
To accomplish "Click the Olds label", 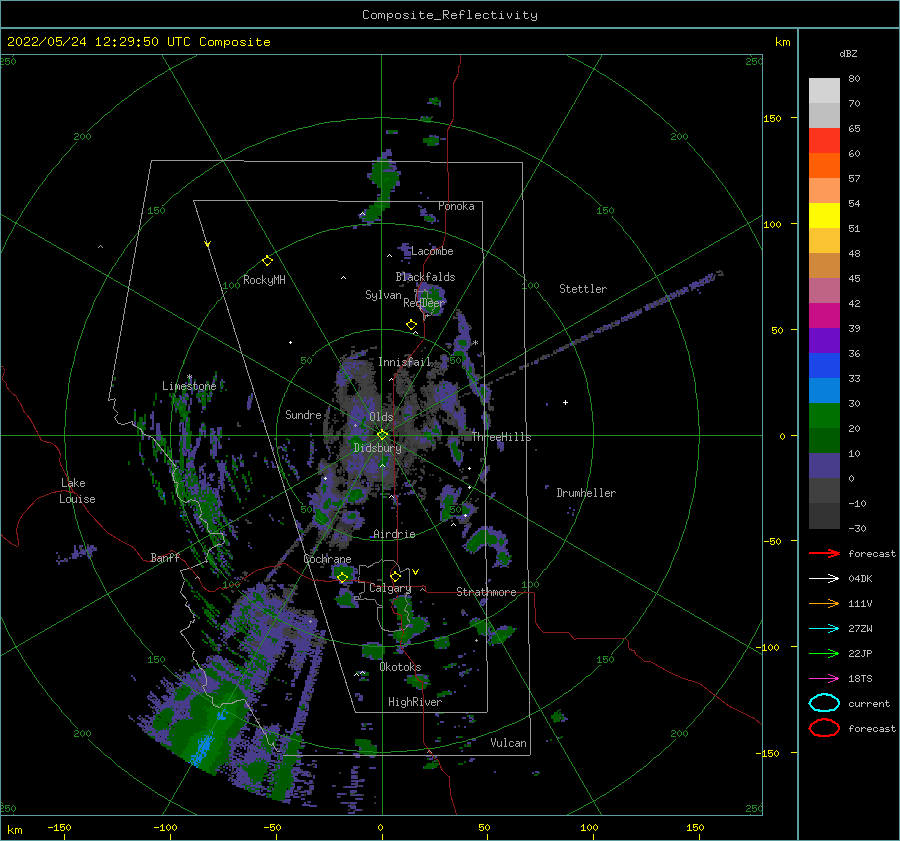I will click(x=381, y=417).
